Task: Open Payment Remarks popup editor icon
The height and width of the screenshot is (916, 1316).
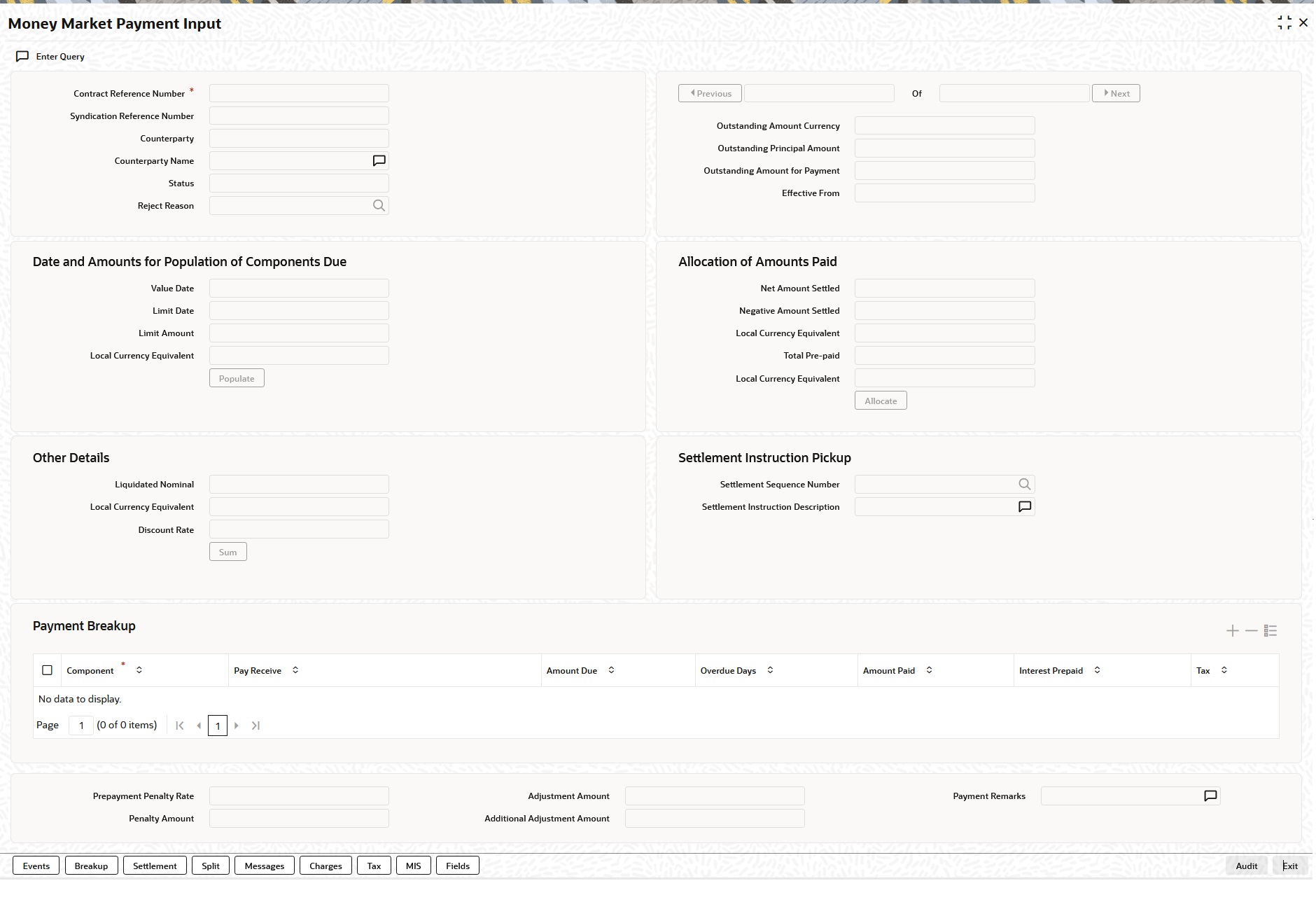Action: pos(1210,796)
